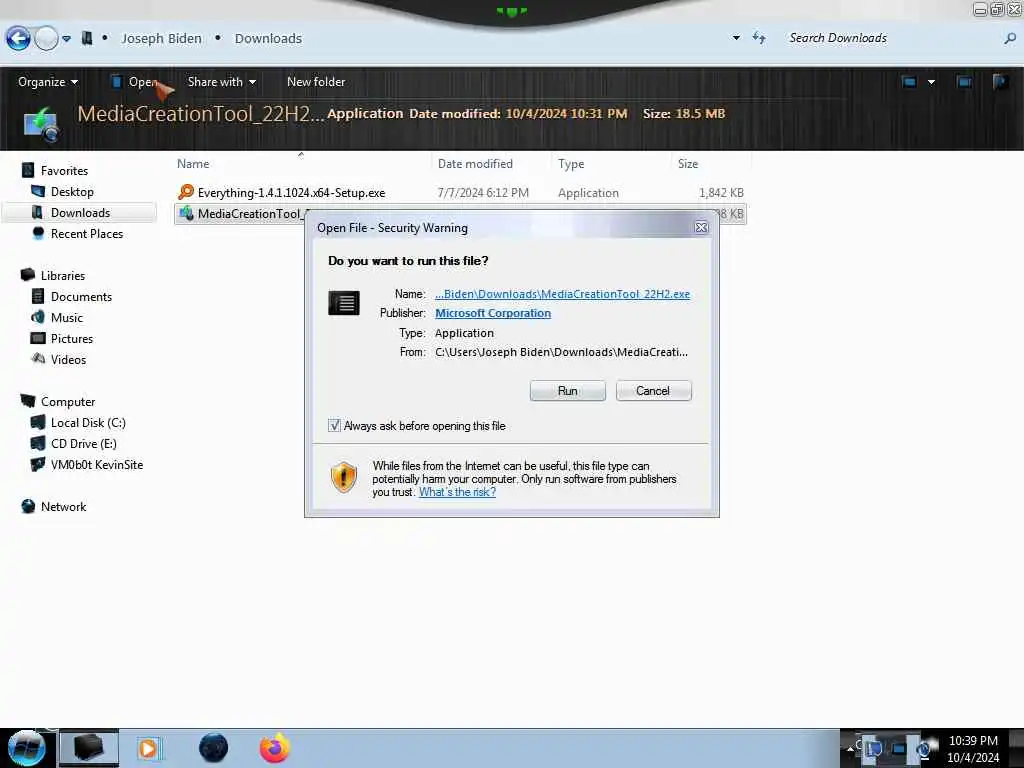Open the Pictures library
Viewport: 1024px width, 768px height.
point(72,338)
